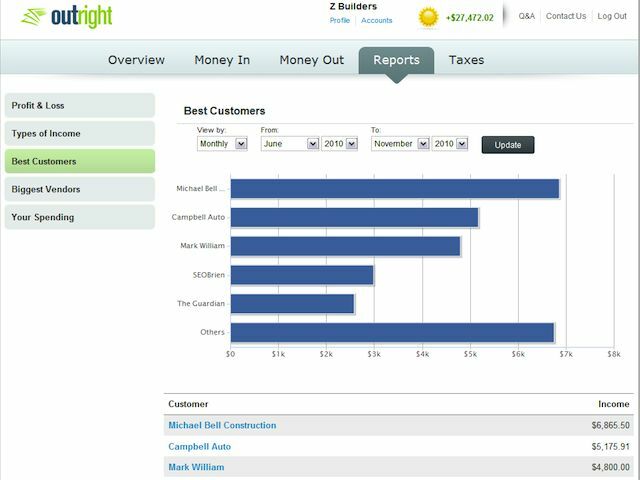Open the Campbell Auto customer link
The width and height of the screenshot is (640, 480).
(x=199, y=447)
